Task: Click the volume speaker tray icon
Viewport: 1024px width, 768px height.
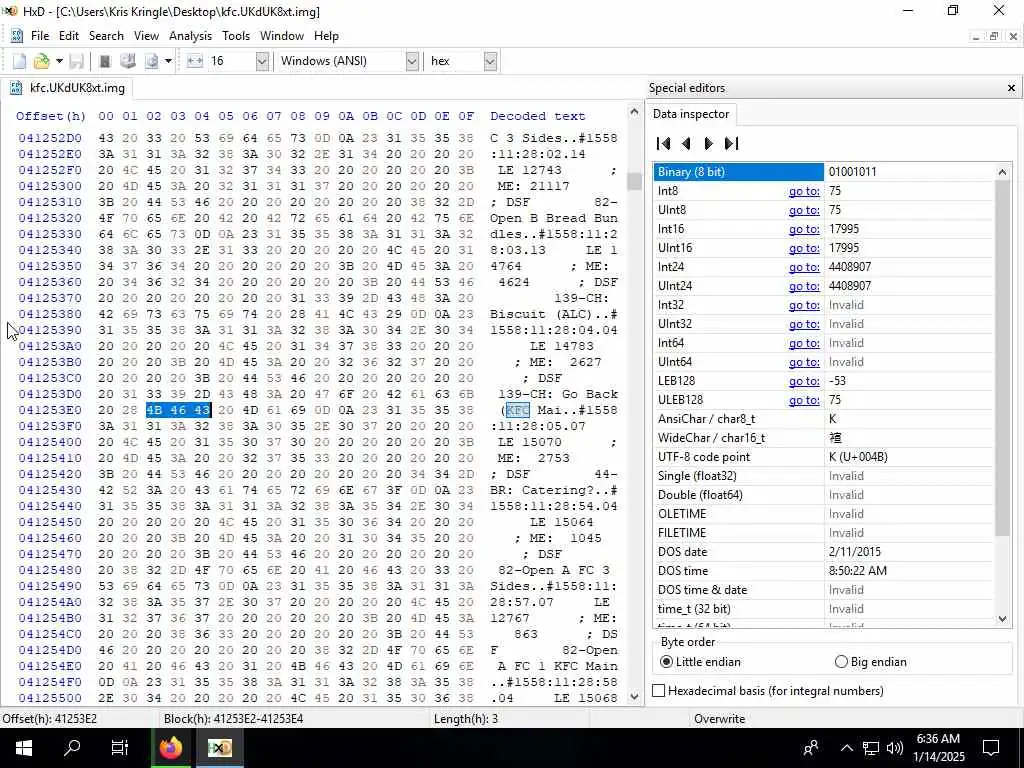Action: coord(895,748)
